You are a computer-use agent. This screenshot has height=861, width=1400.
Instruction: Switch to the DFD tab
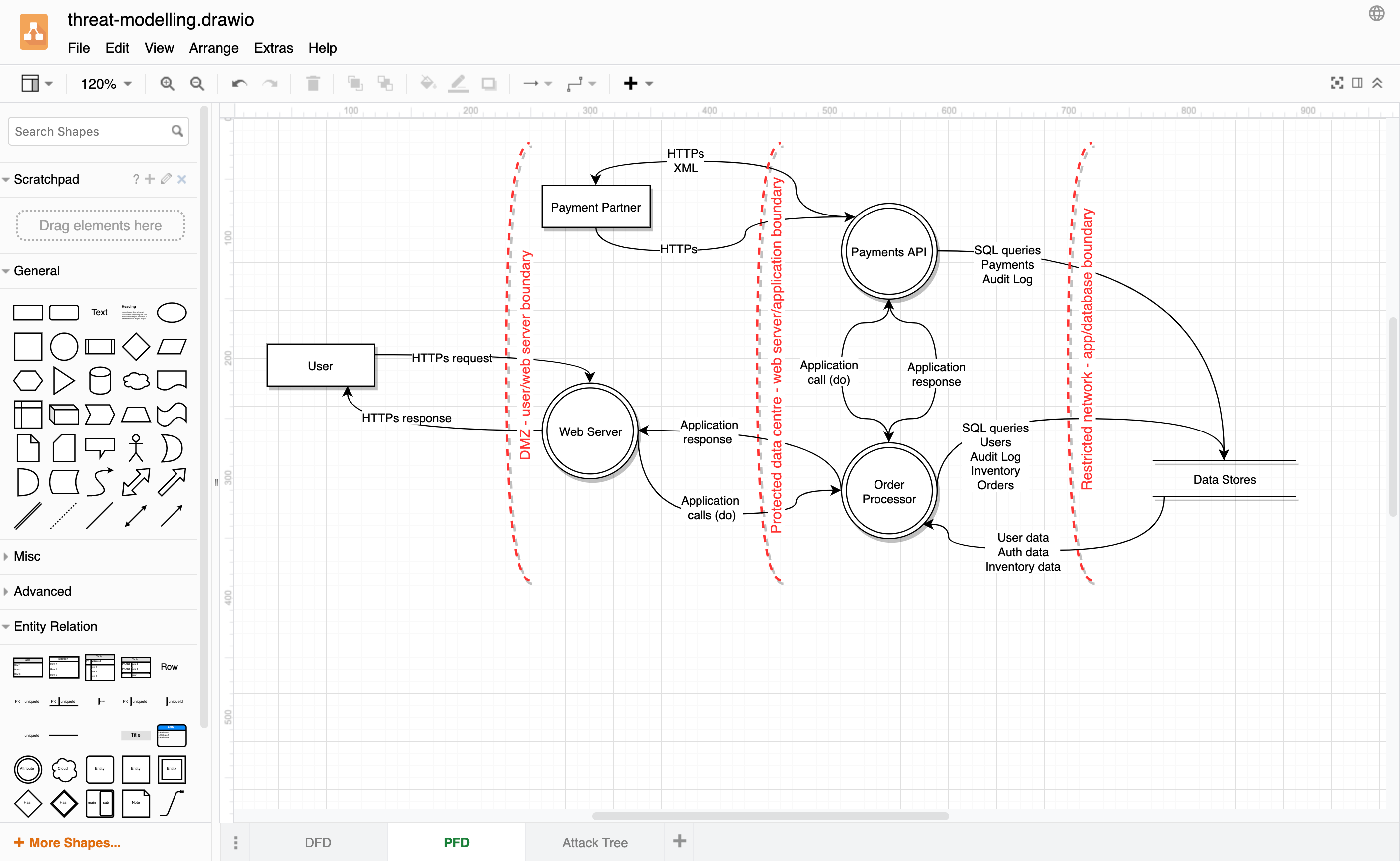[x=317, y=842]
